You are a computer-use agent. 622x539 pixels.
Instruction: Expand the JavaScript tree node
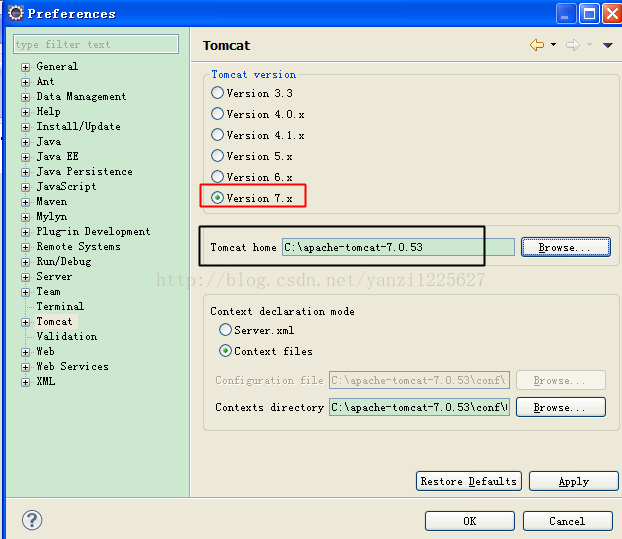coord(25,187)
